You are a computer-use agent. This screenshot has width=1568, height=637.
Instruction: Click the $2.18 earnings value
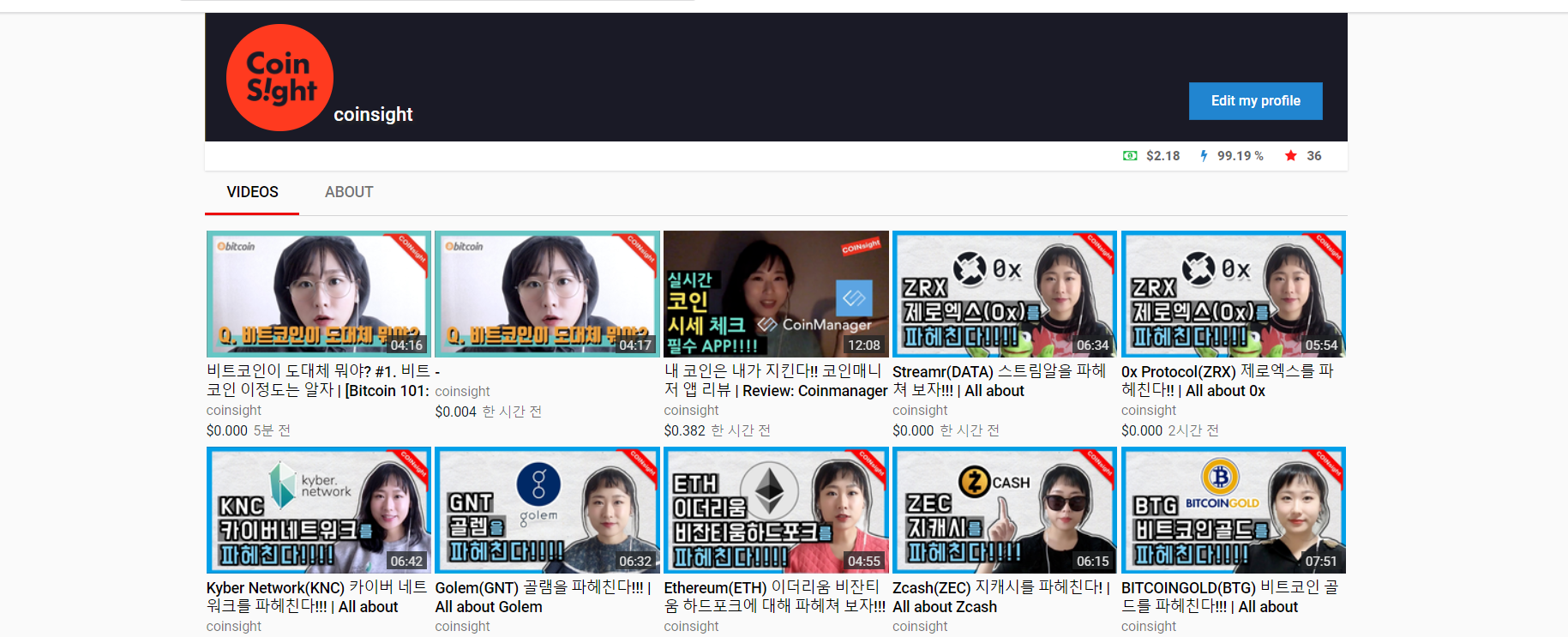1162,156
